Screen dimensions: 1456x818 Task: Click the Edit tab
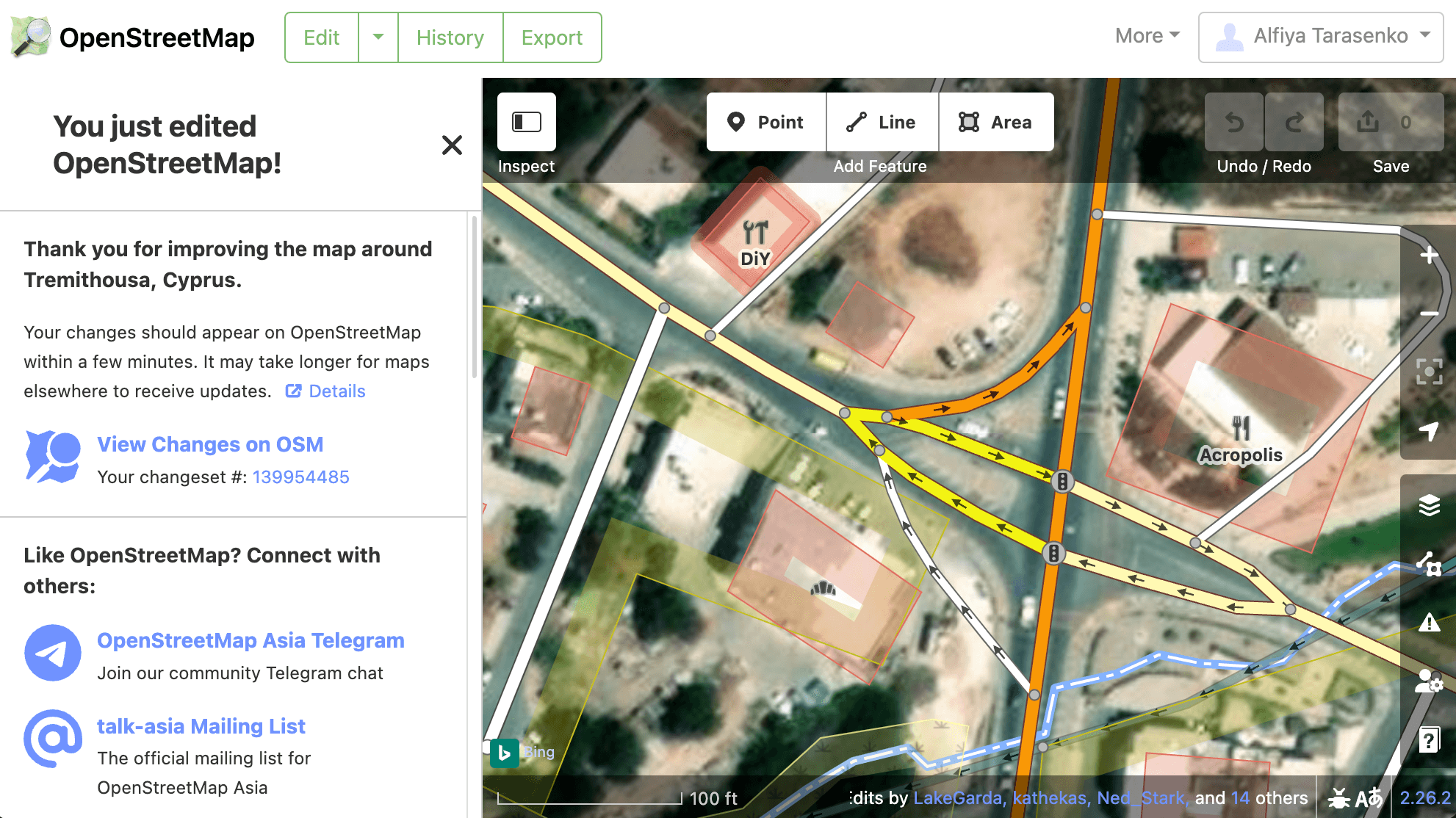click(322, 37)
